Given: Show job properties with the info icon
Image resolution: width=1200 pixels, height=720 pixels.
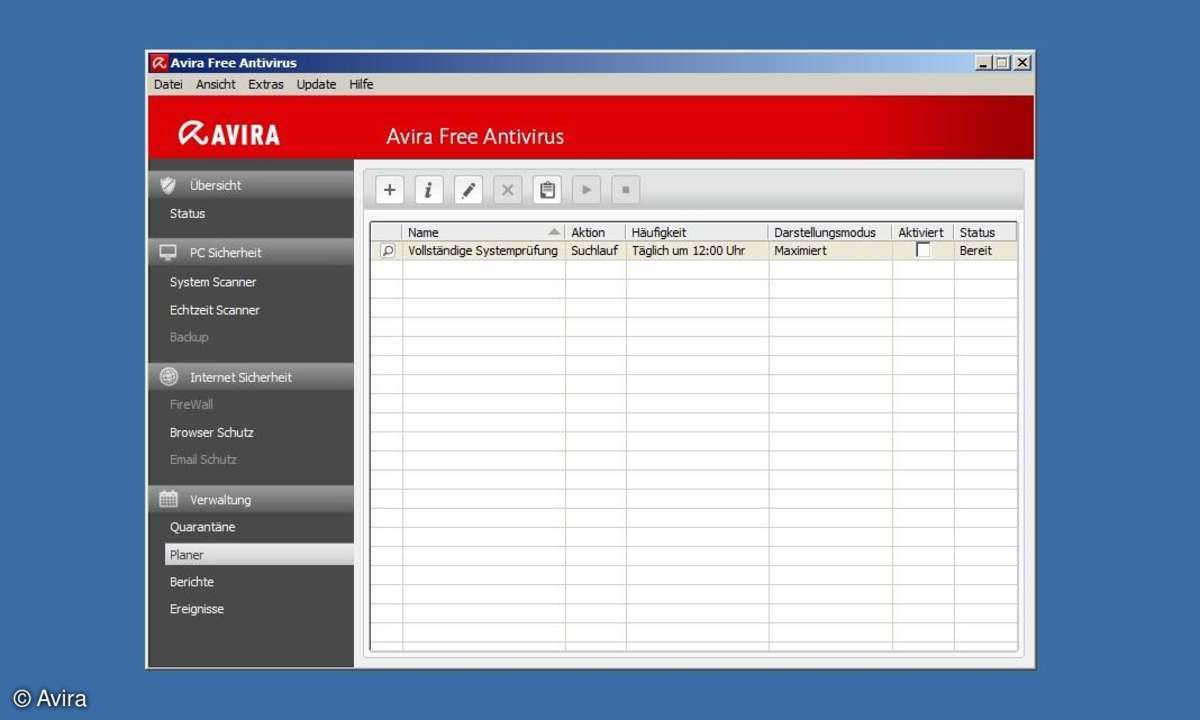Looking at the screenshot, I should tap(429, 190).
